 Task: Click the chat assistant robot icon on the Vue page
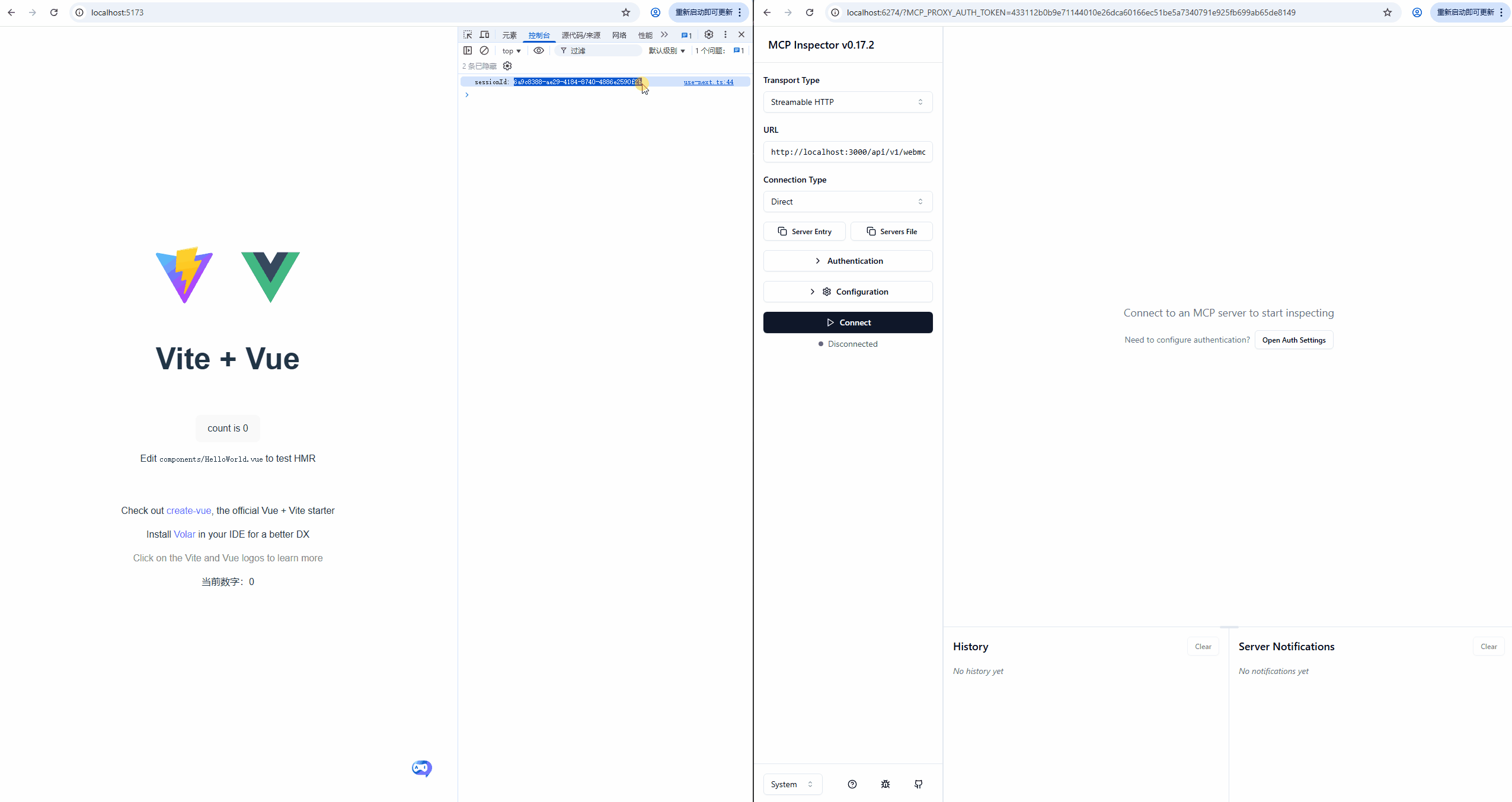coord(421,768)
